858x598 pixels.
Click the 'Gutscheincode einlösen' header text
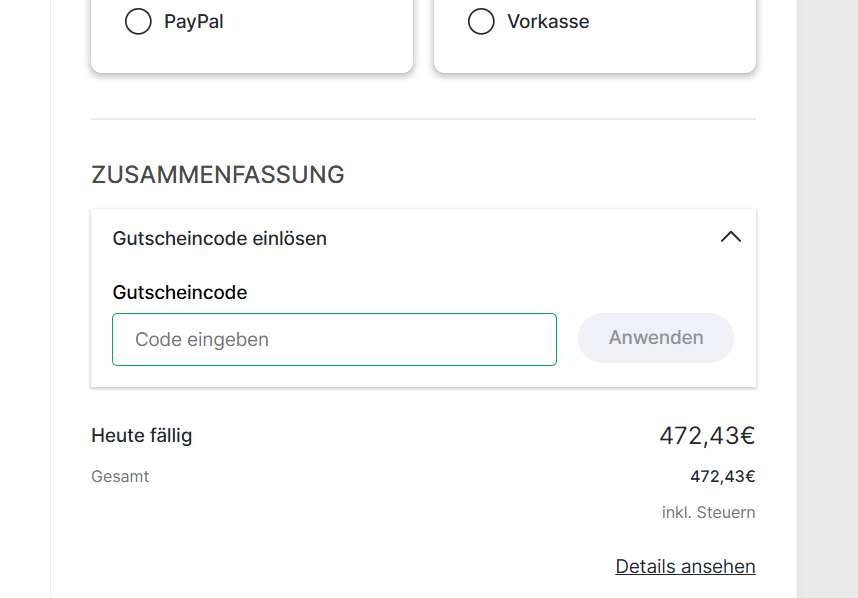click(x=220, y=238)
